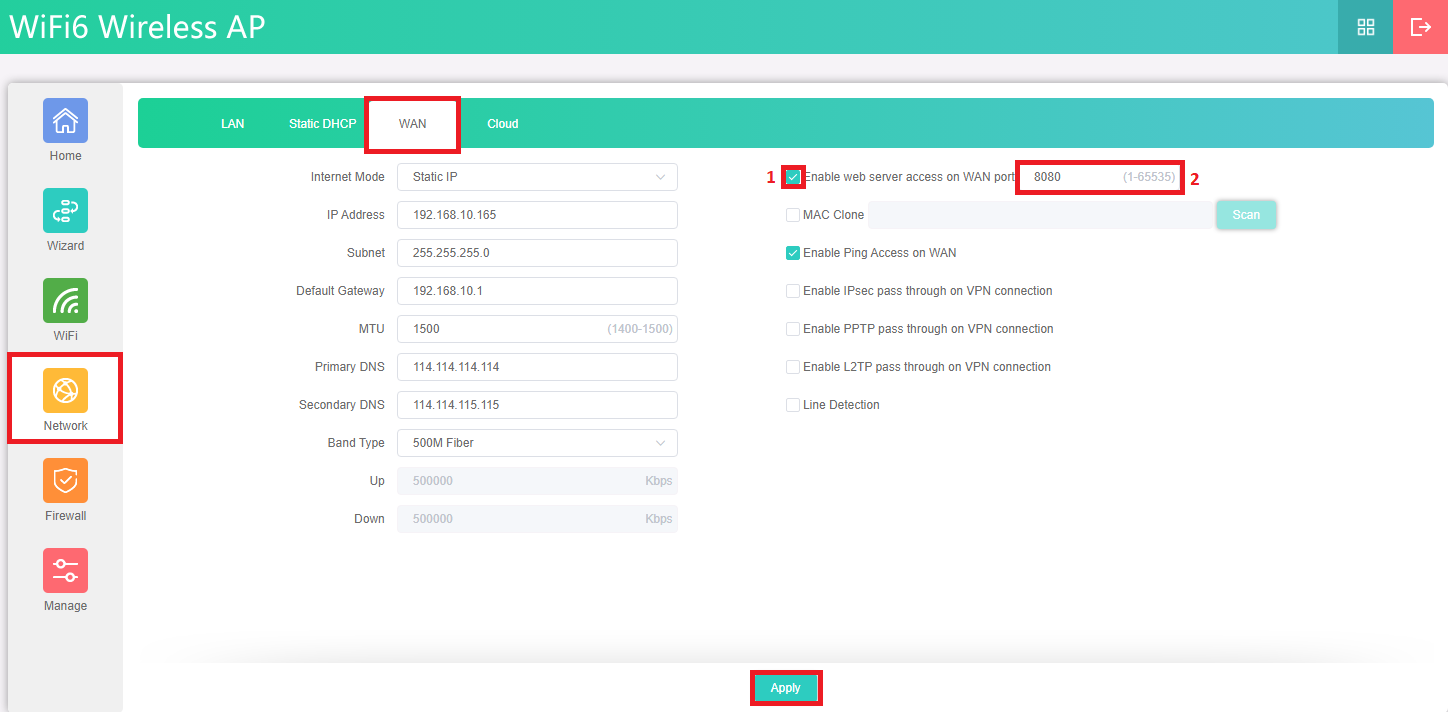Click the Primary DNS input field
This screenshot has width=1448, height=712.
pyautogui.click(x=537, y=367)
